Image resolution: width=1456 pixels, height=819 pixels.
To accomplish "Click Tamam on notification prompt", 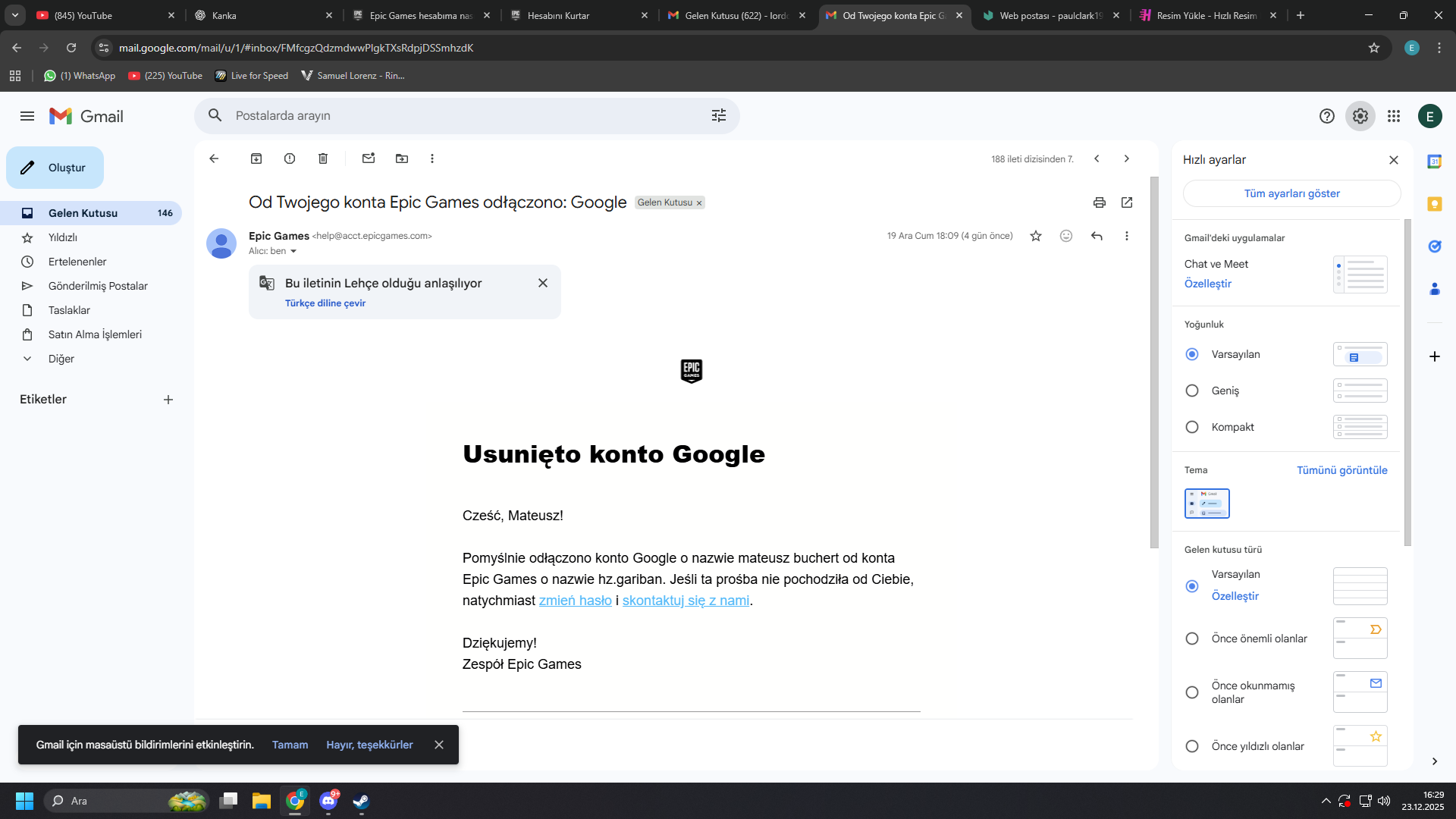I will pos(290,745).
